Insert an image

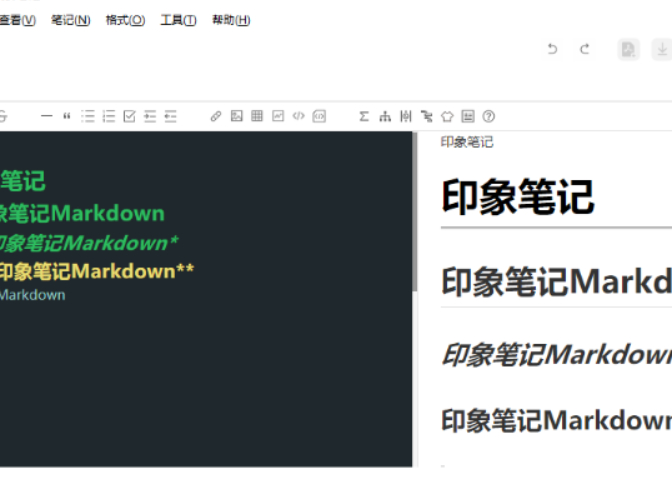point(237,116)
